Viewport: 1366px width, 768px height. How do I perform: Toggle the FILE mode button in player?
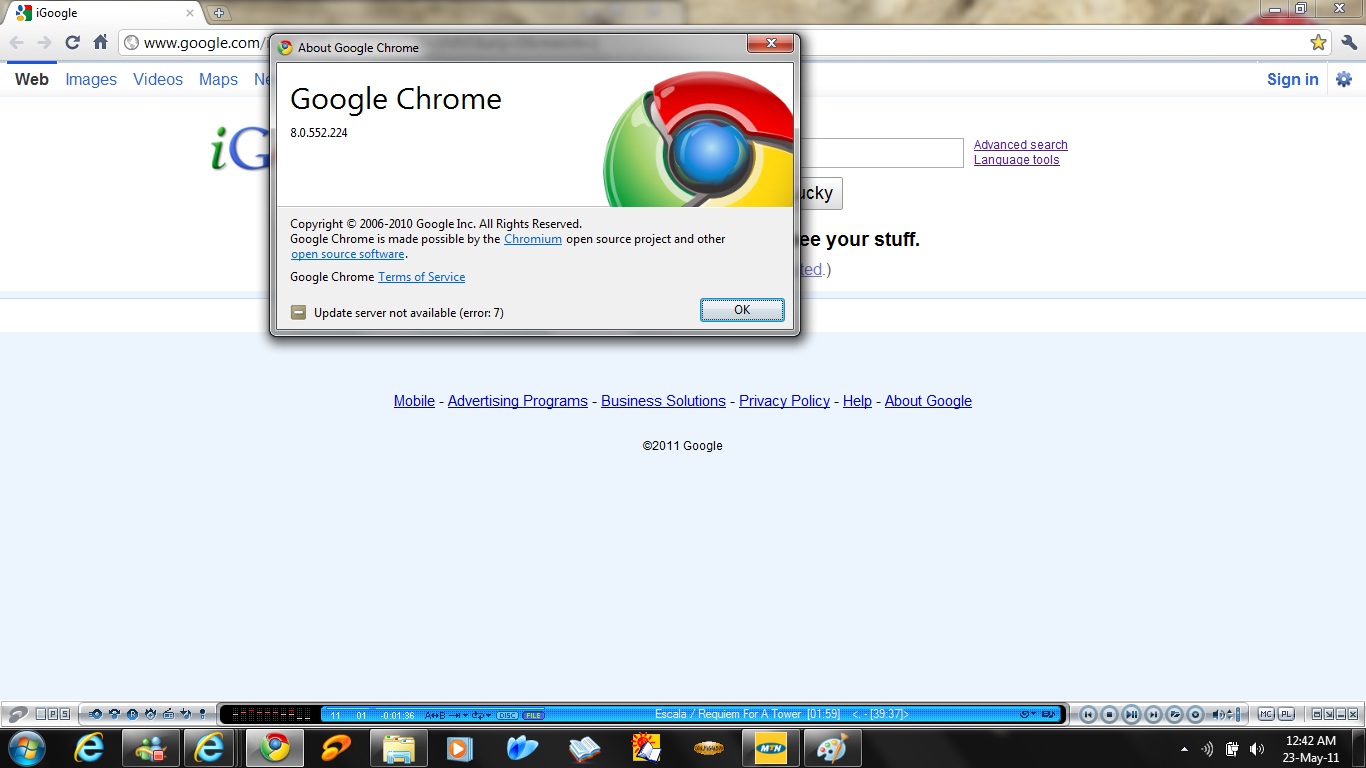(533, 715)
